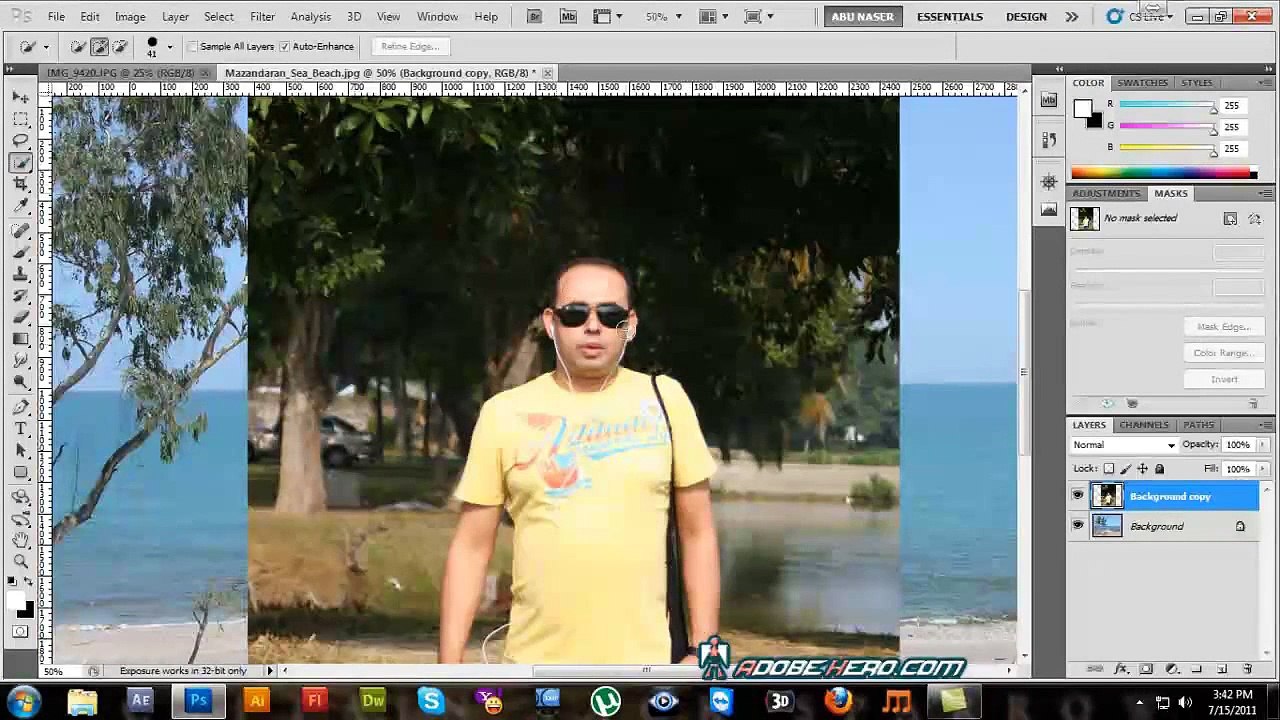
Task: Open the Analysis menu
Action: pos(311,17)
